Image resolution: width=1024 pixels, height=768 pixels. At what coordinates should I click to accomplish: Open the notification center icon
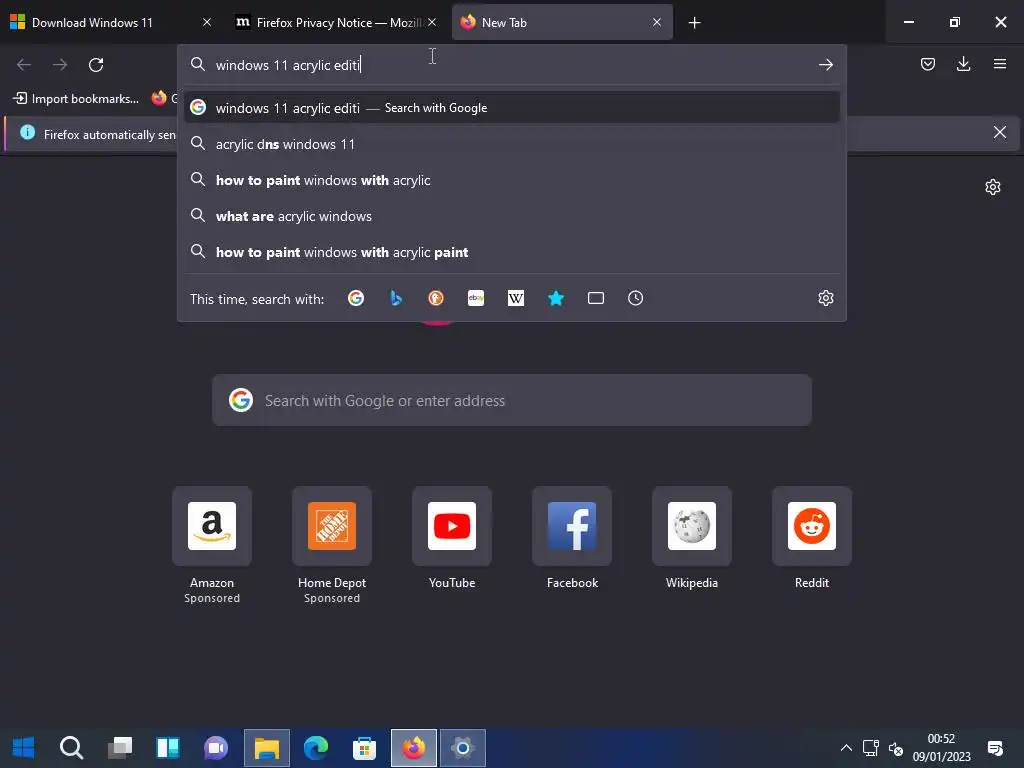[x=995, y=748]
